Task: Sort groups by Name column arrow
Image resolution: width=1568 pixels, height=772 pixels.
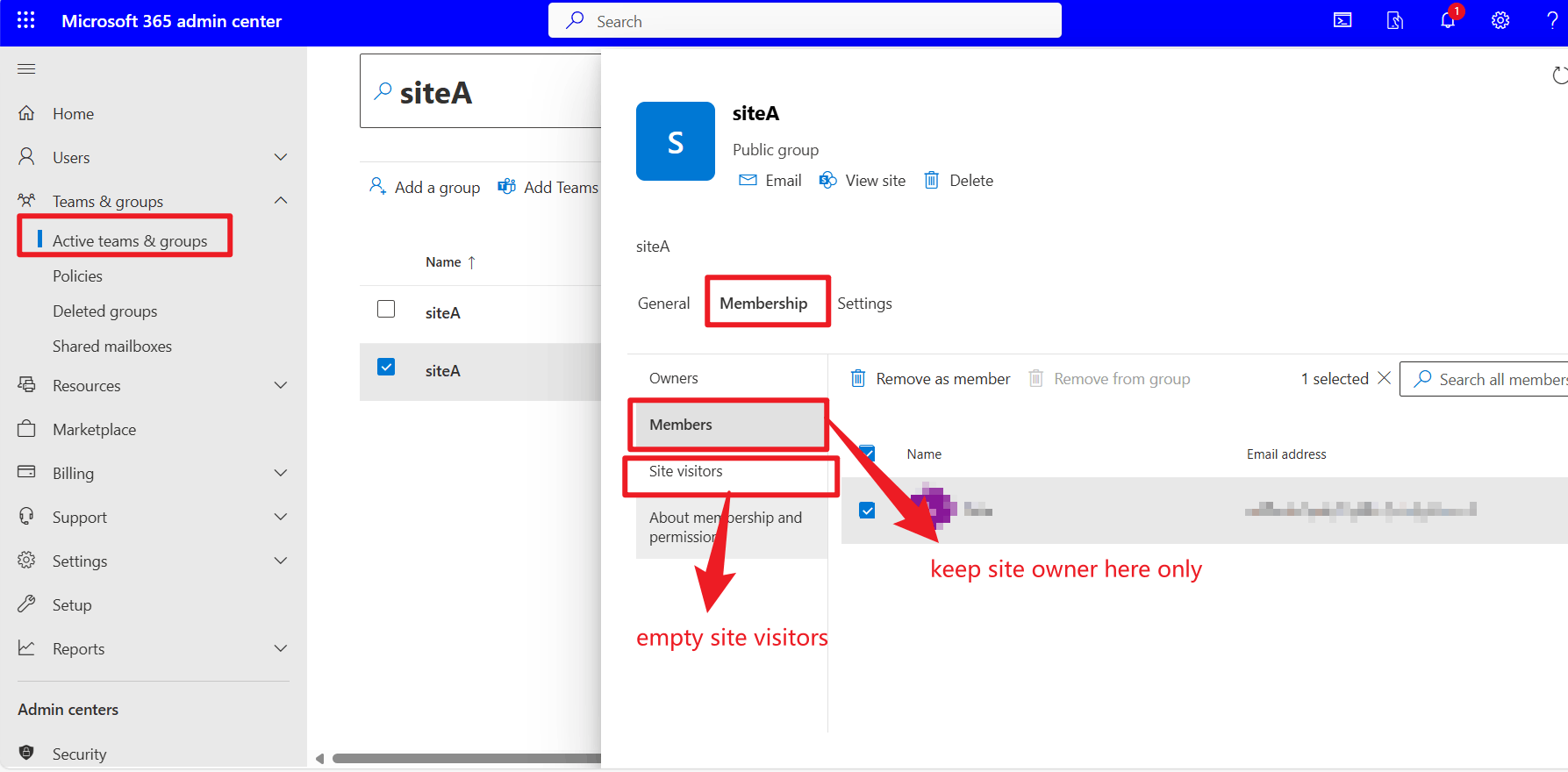Action: (x=471, y=262)
